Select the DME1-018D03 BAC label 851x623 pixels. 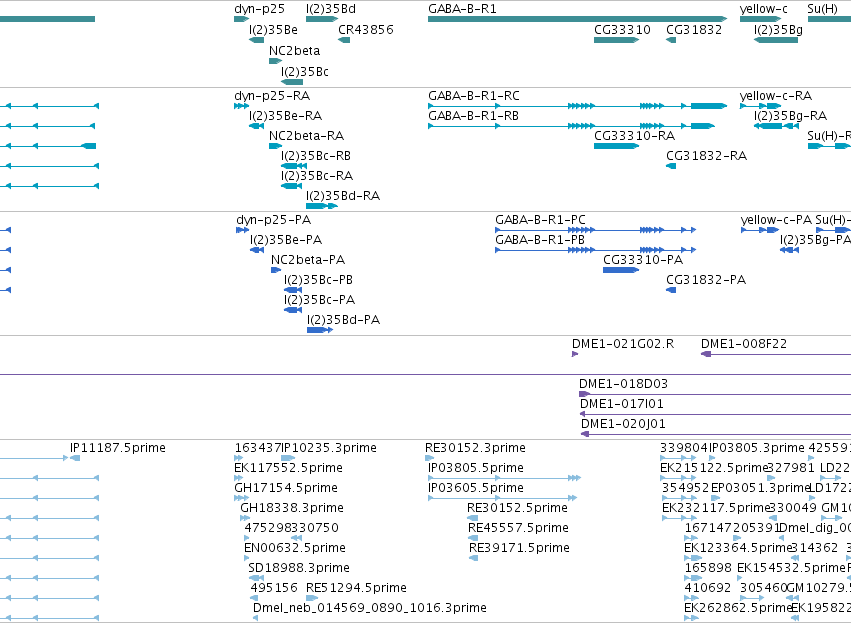(x=623, y=385)
